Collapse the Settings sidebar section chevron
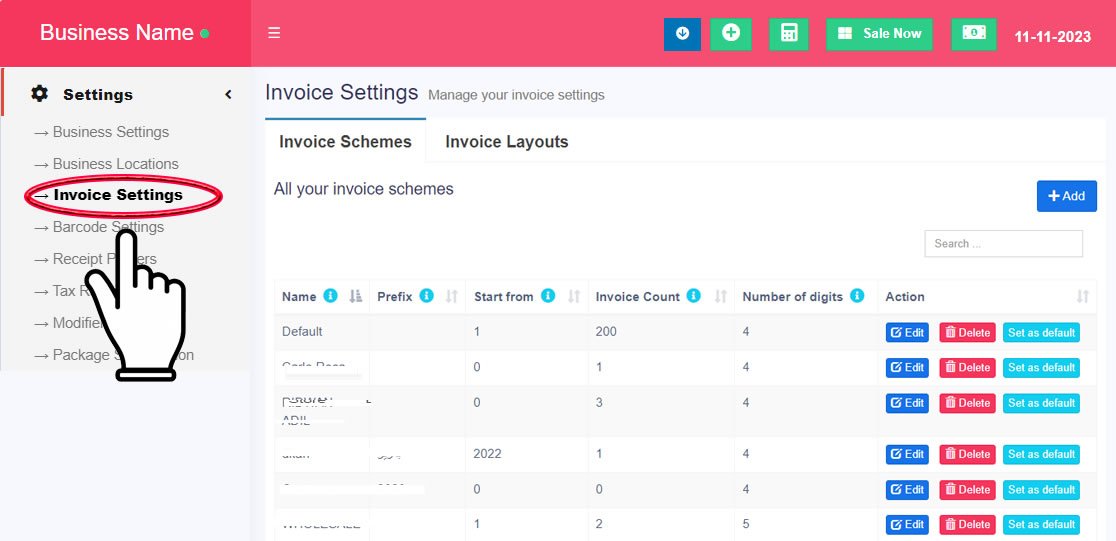This screenshot has width=1116, height=541. [x=228, y=94]
